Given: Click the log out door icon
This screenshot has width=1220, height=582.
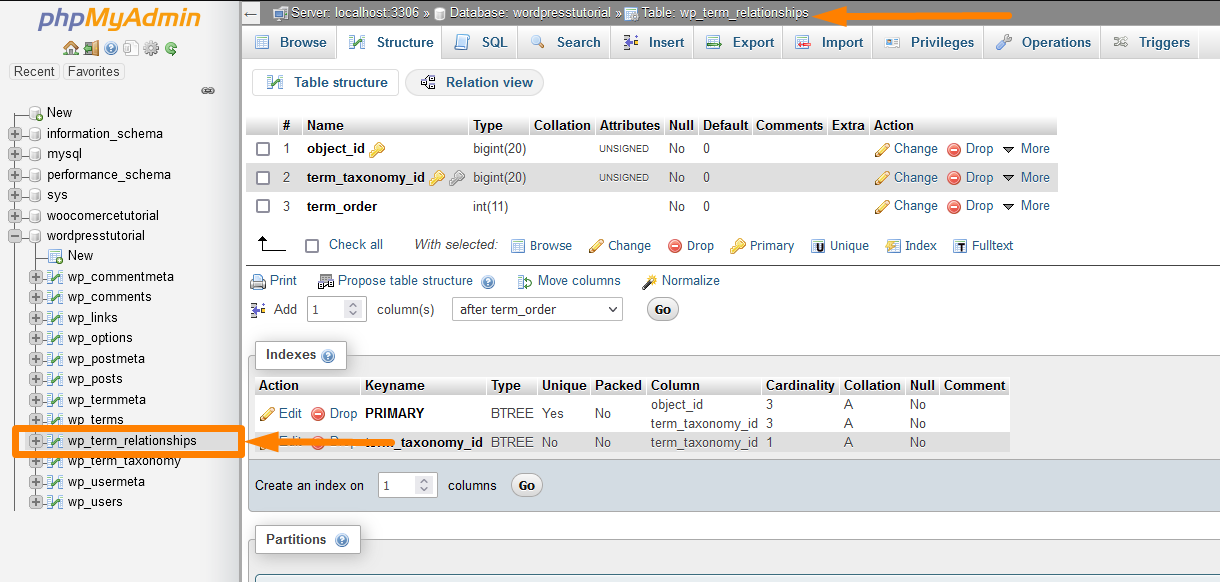Looking at the screenshot, I should point(91,48).
